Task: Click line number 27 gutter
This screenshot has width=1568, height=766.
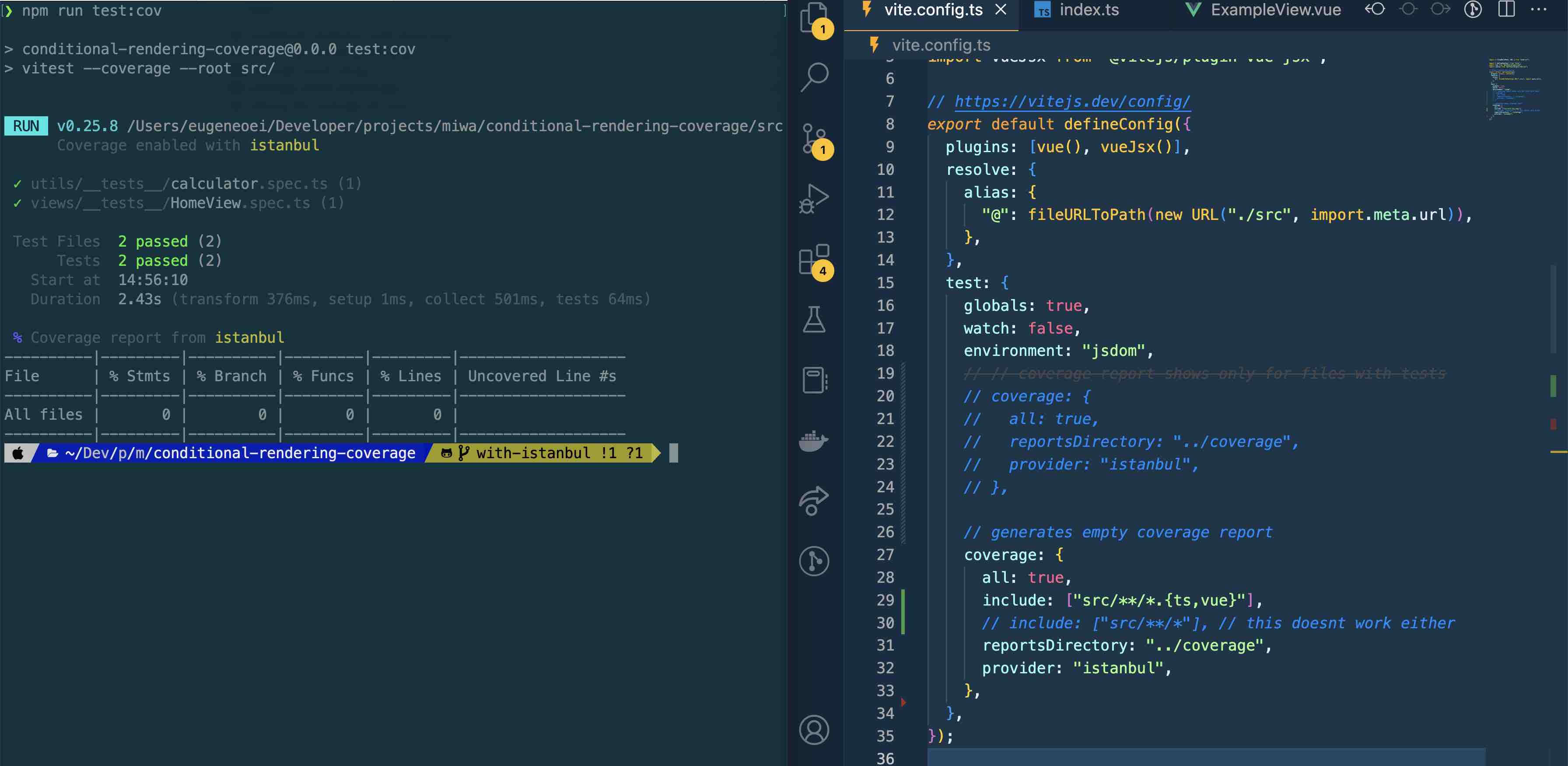Action: [x=885, y=555]
